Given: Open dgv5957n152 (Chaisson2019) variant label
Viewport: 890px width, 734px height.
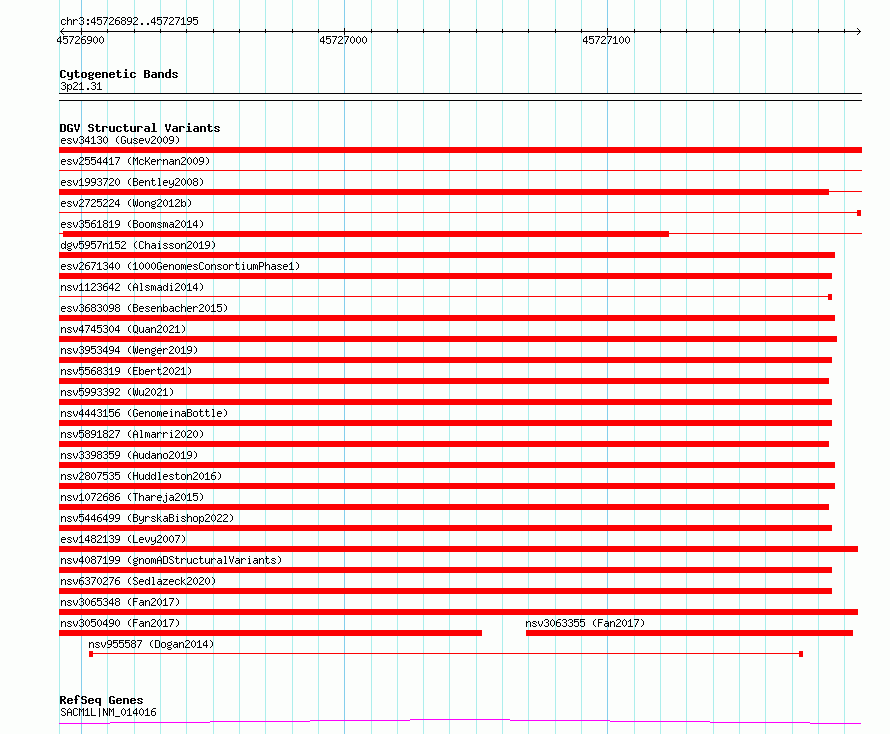Looking at the screenshot, I should [x=138, y=245].
